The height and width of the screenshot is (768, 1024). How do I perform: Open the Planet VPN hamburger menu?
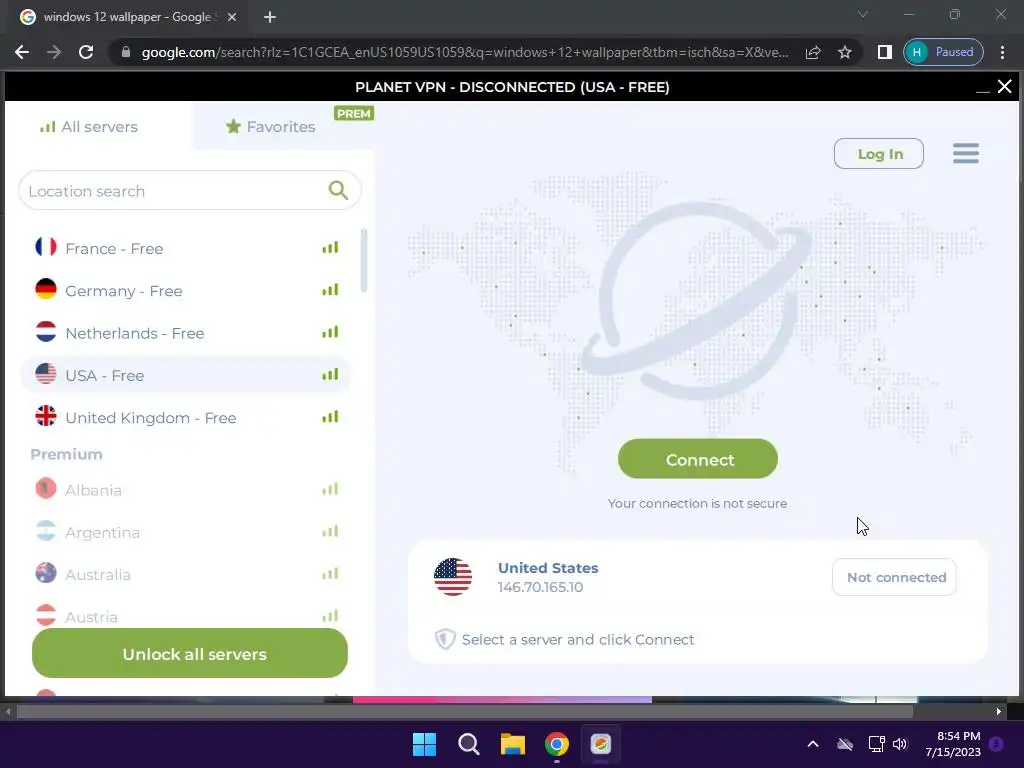(965, 153)
